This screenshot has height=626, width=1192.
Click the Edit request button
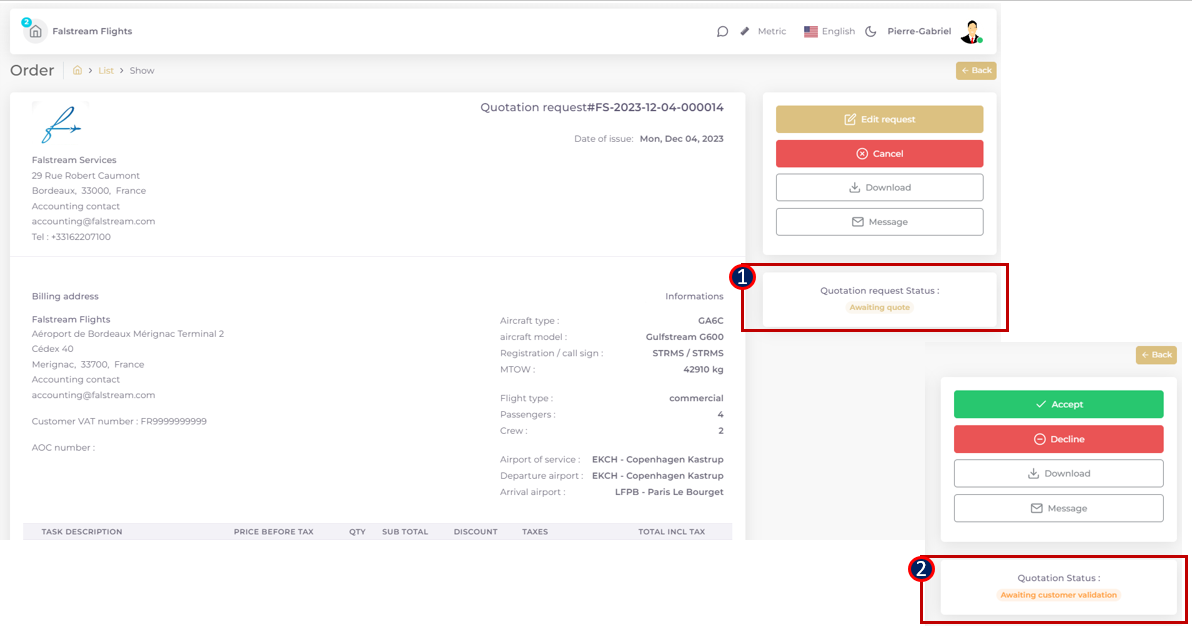(879, 120)
